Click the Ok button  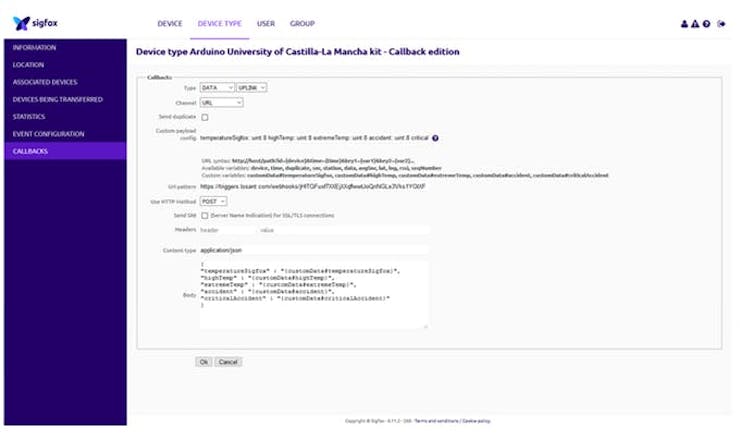click(203, 362)
